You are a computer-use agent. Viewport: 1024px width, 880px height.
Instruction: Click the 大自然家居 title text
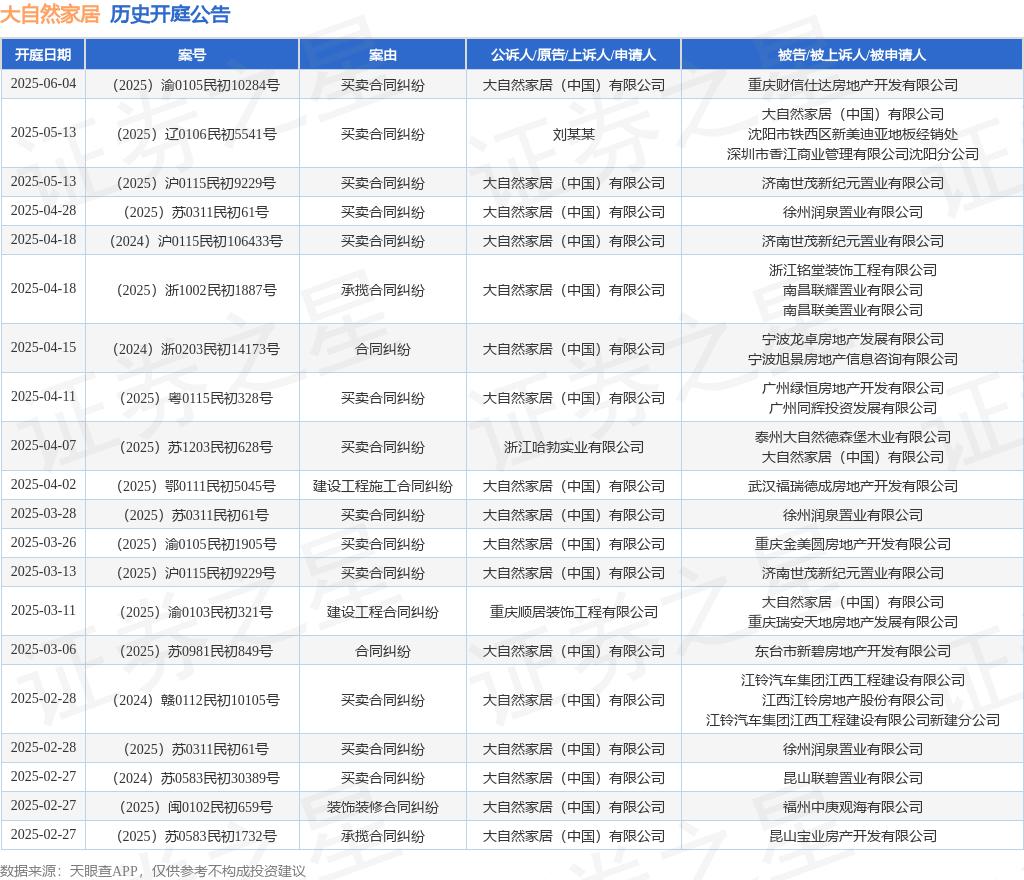point(50,14)
